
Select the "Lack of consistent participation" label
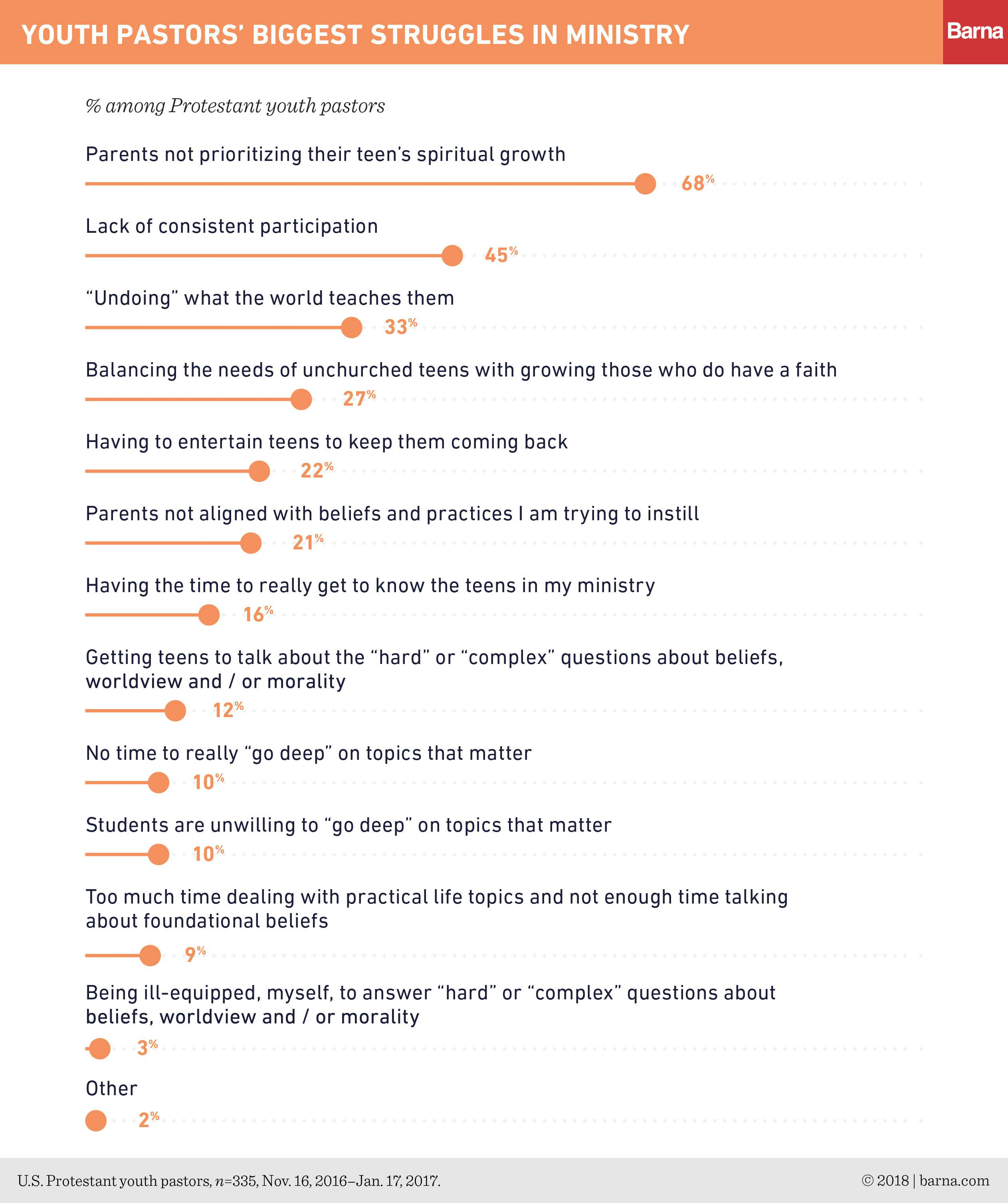[232, 226]
